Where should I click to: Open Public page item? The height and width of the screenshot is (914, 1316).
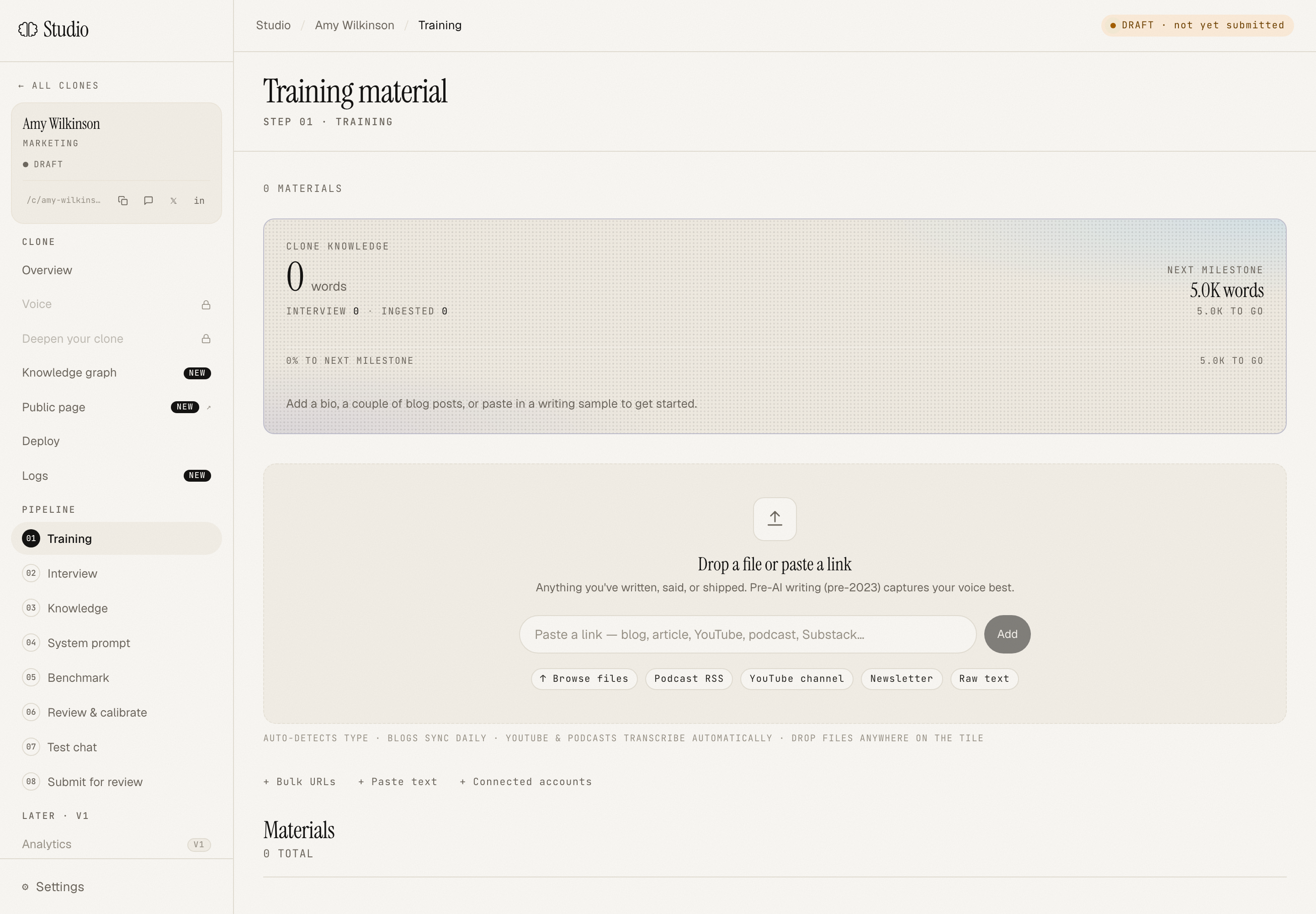[x=116, y=407]
